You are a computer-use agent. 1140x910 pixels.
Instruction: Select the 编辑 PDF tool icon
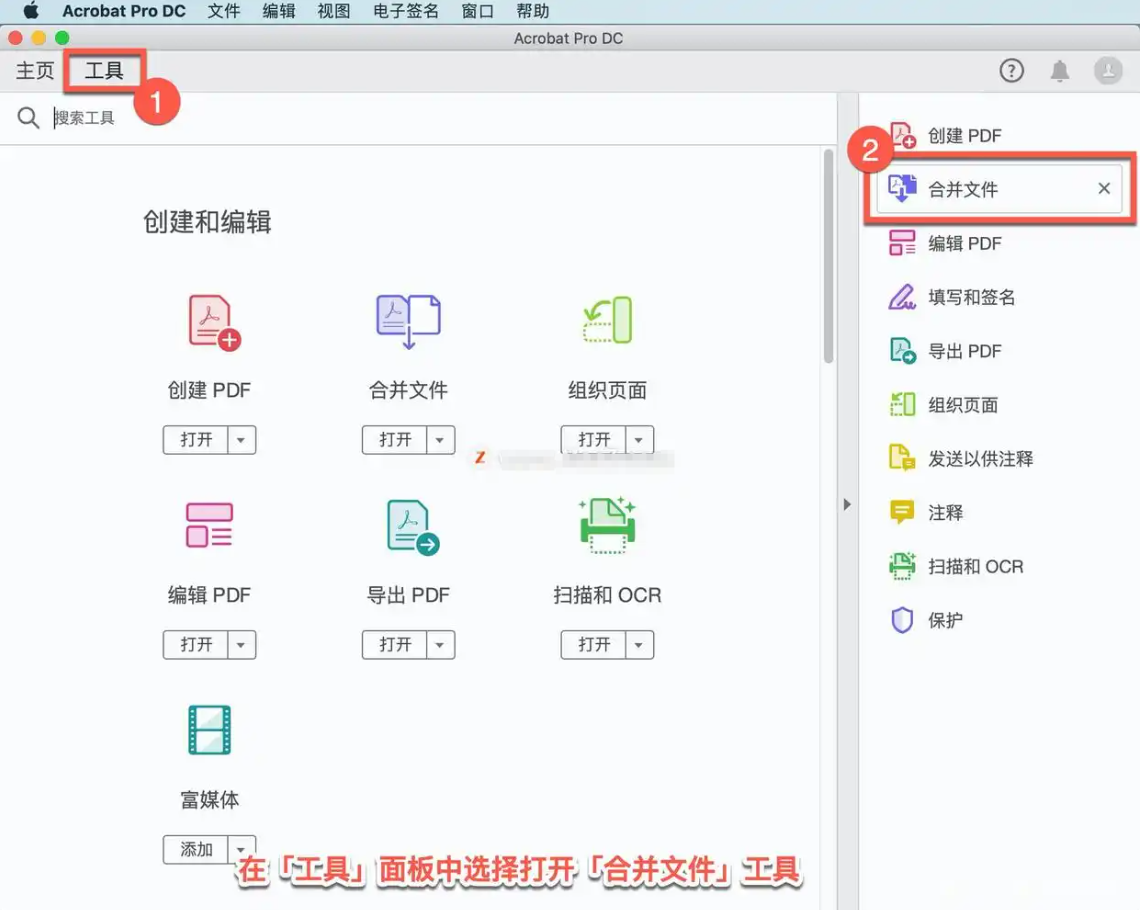(x=209, y=524)
